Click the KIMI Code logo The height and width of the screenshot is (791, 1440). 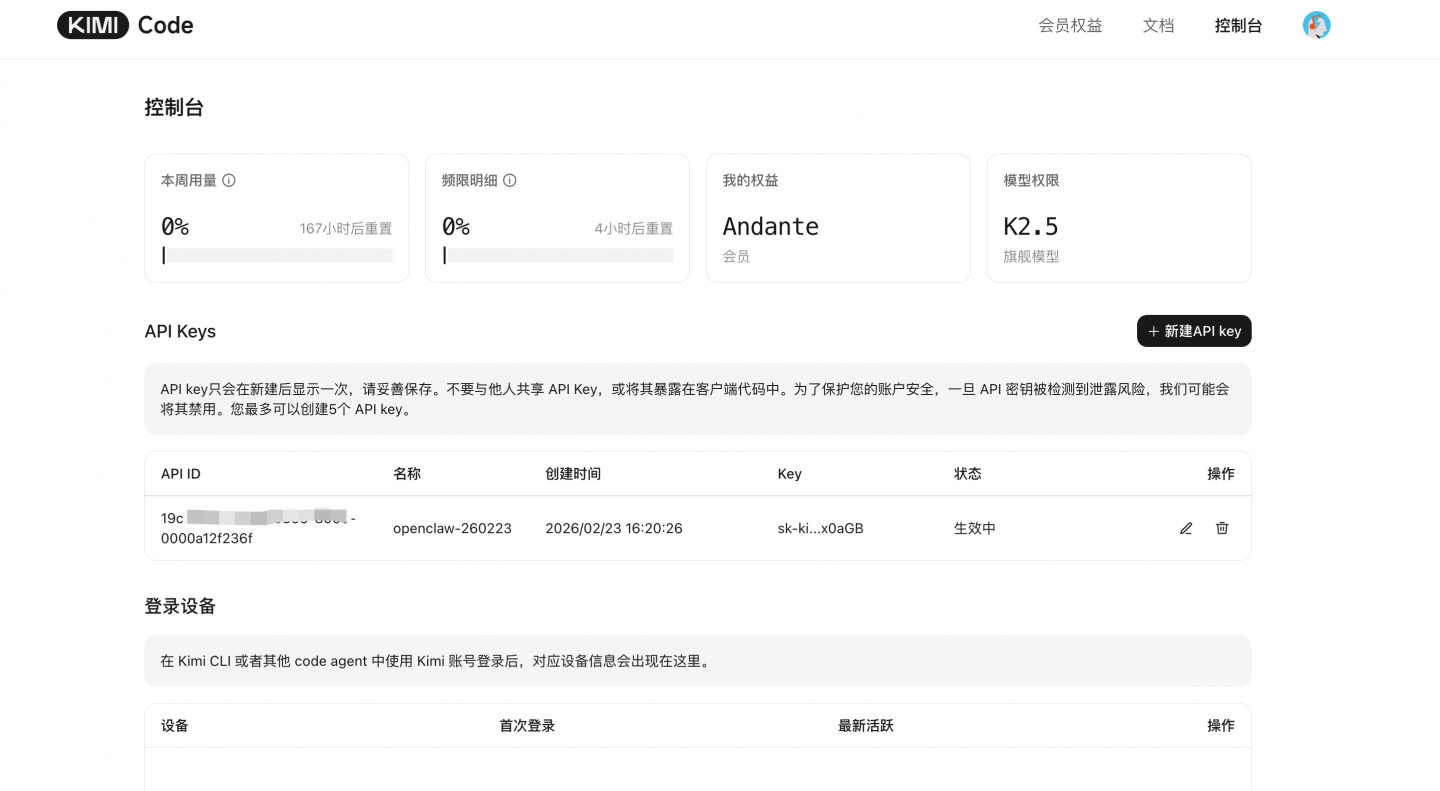click(x=124, y=25)
